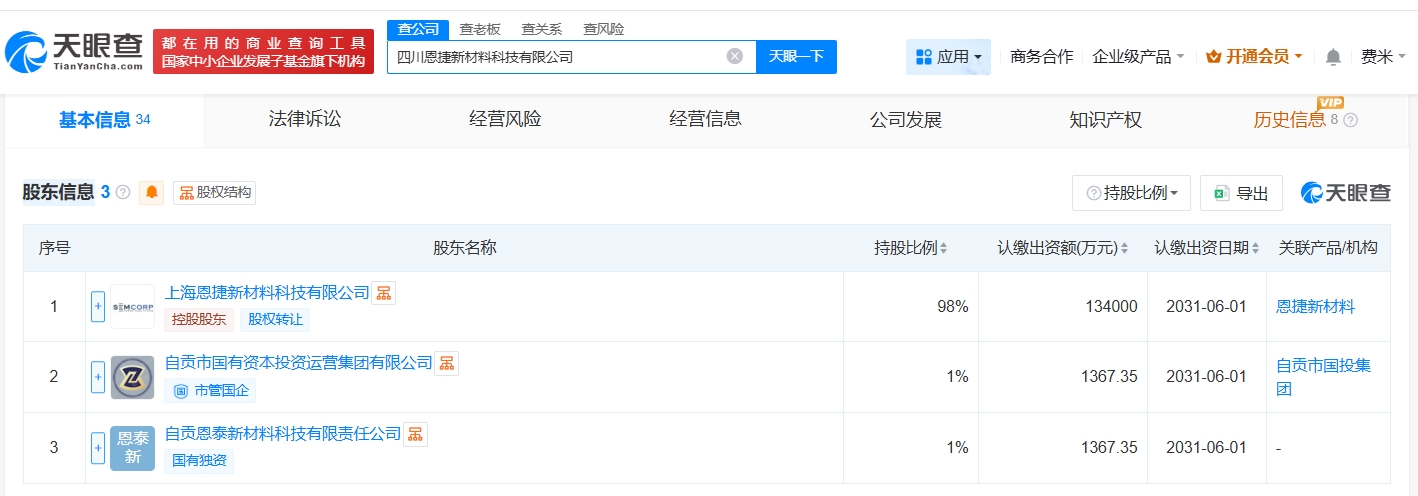Open help icon beside 历史信息 tab

[1351, 120]
